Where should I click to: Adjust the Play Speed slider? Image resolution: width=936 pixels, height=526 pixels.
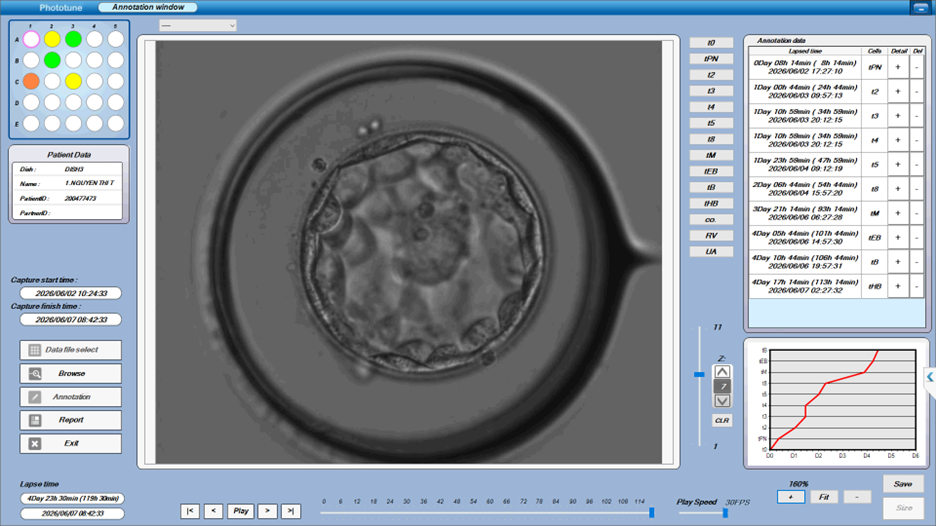725,513
